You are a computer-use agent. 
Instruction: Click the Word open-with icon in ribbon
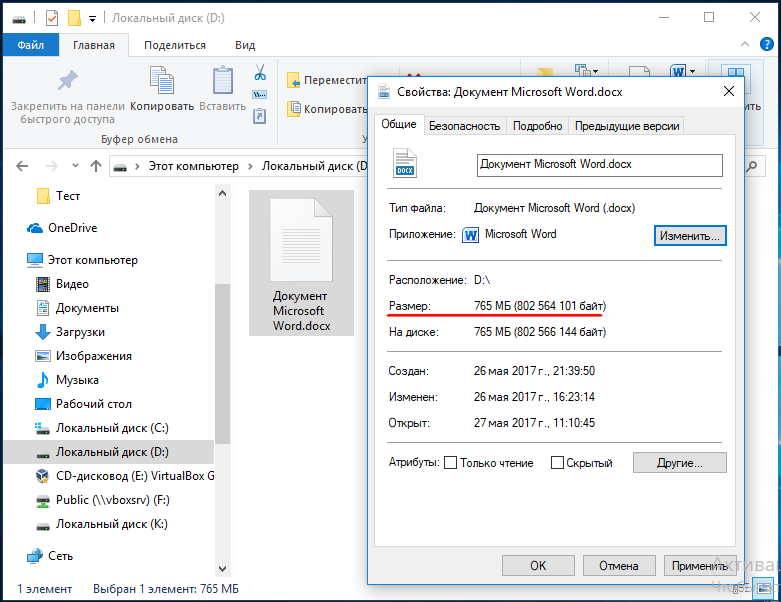(x=678, y=71)
